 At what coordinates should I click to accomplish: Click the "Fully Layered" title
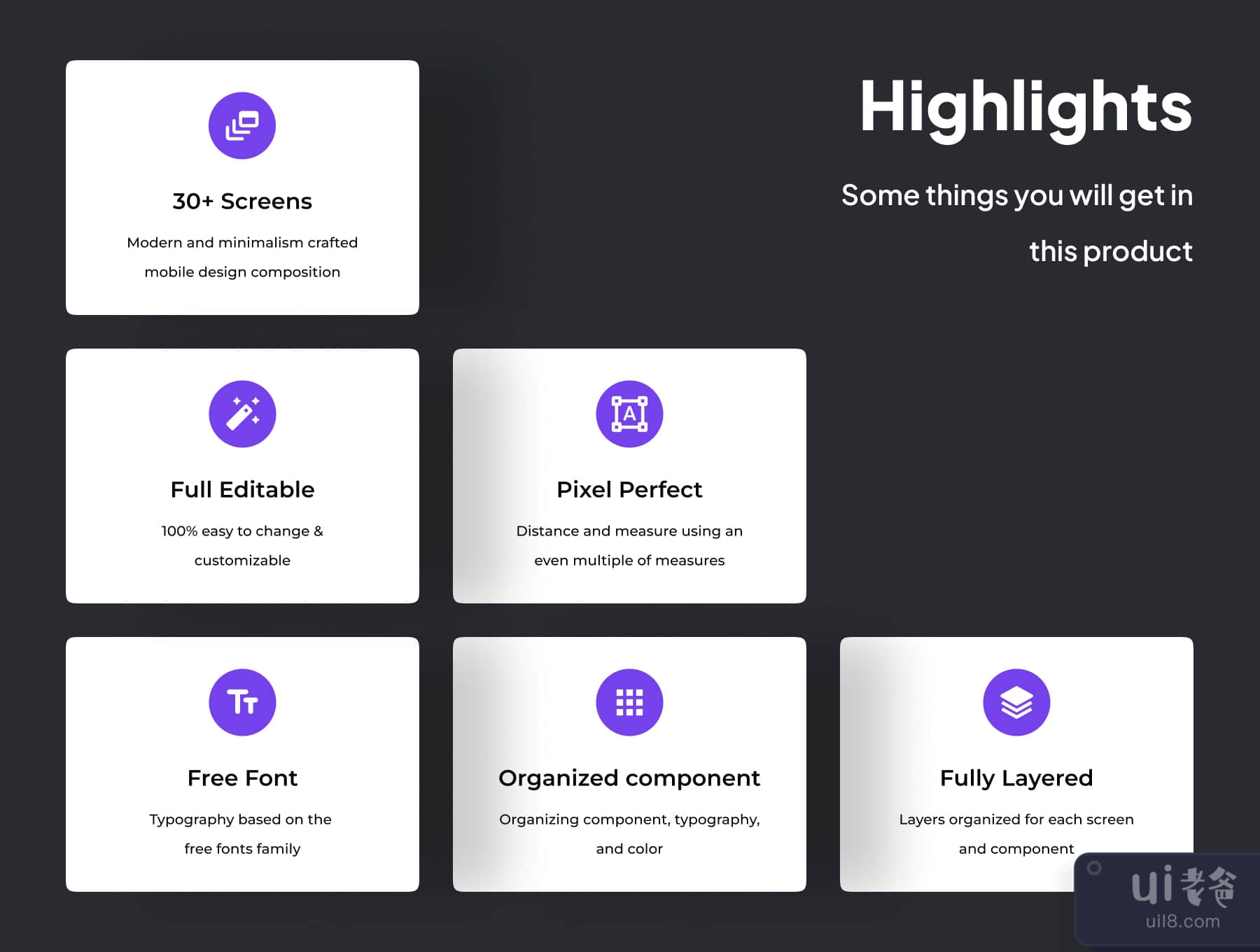(x=1016, y=778)
